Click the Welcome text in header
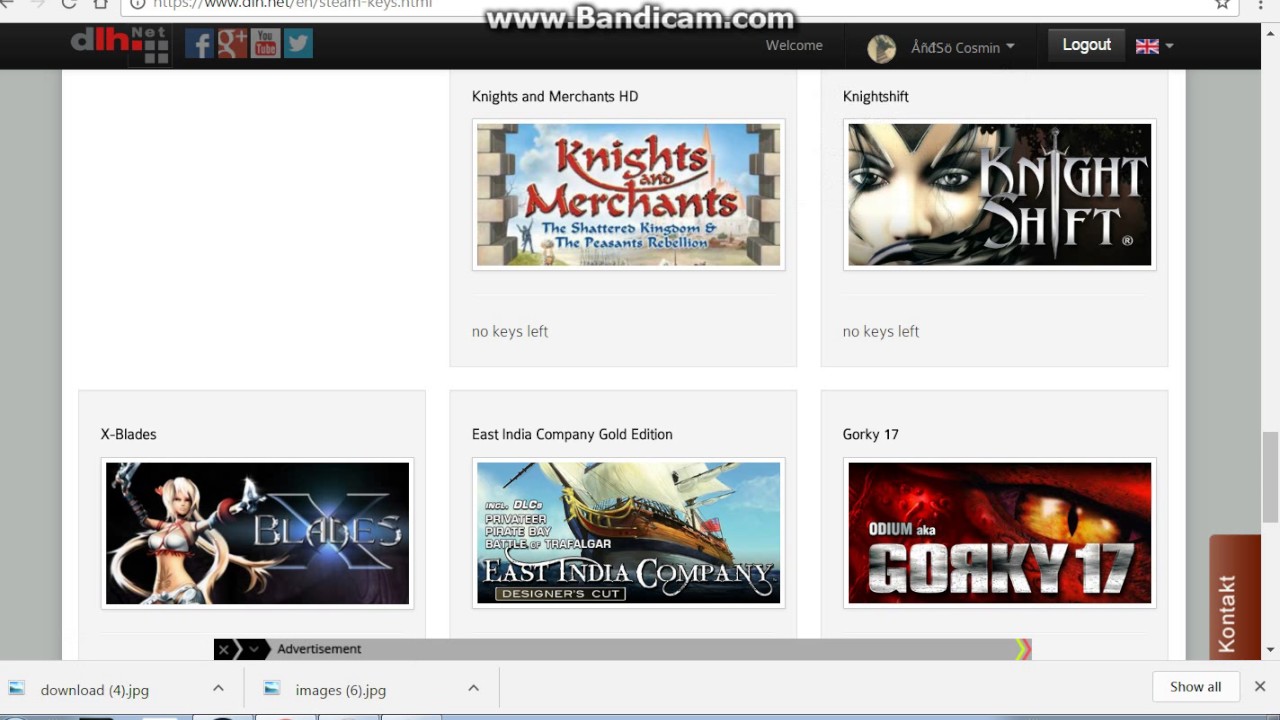Viewport: 1280px width, 720px height. click(794, 45)
